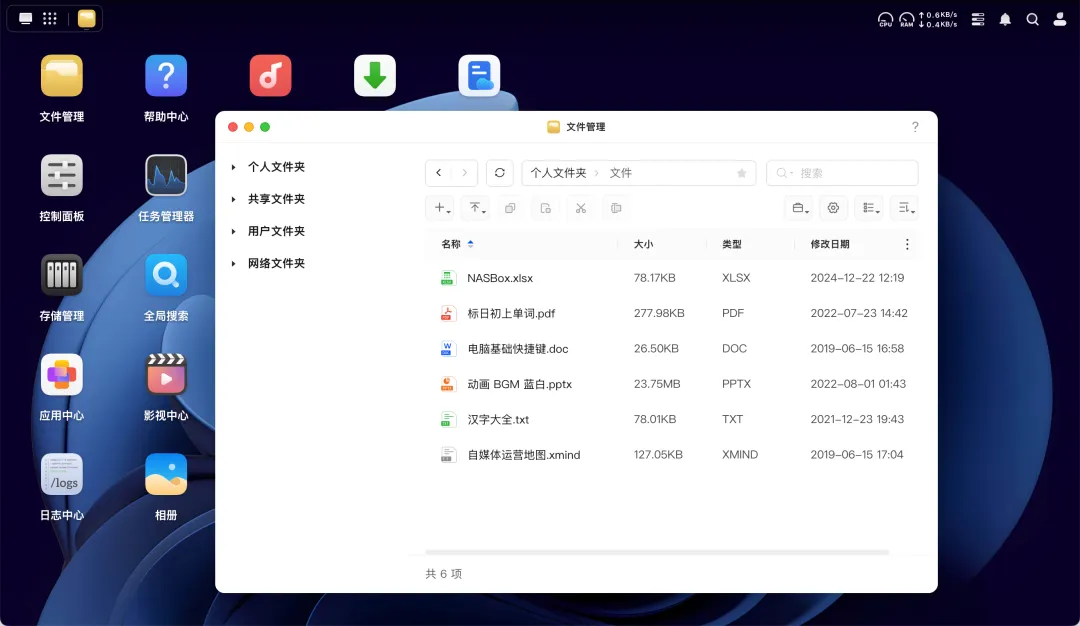Image resolution: width=1080 pixels, height=626 pixels.
Task: Refresh the current folder listing
Action: click(500, 173)
